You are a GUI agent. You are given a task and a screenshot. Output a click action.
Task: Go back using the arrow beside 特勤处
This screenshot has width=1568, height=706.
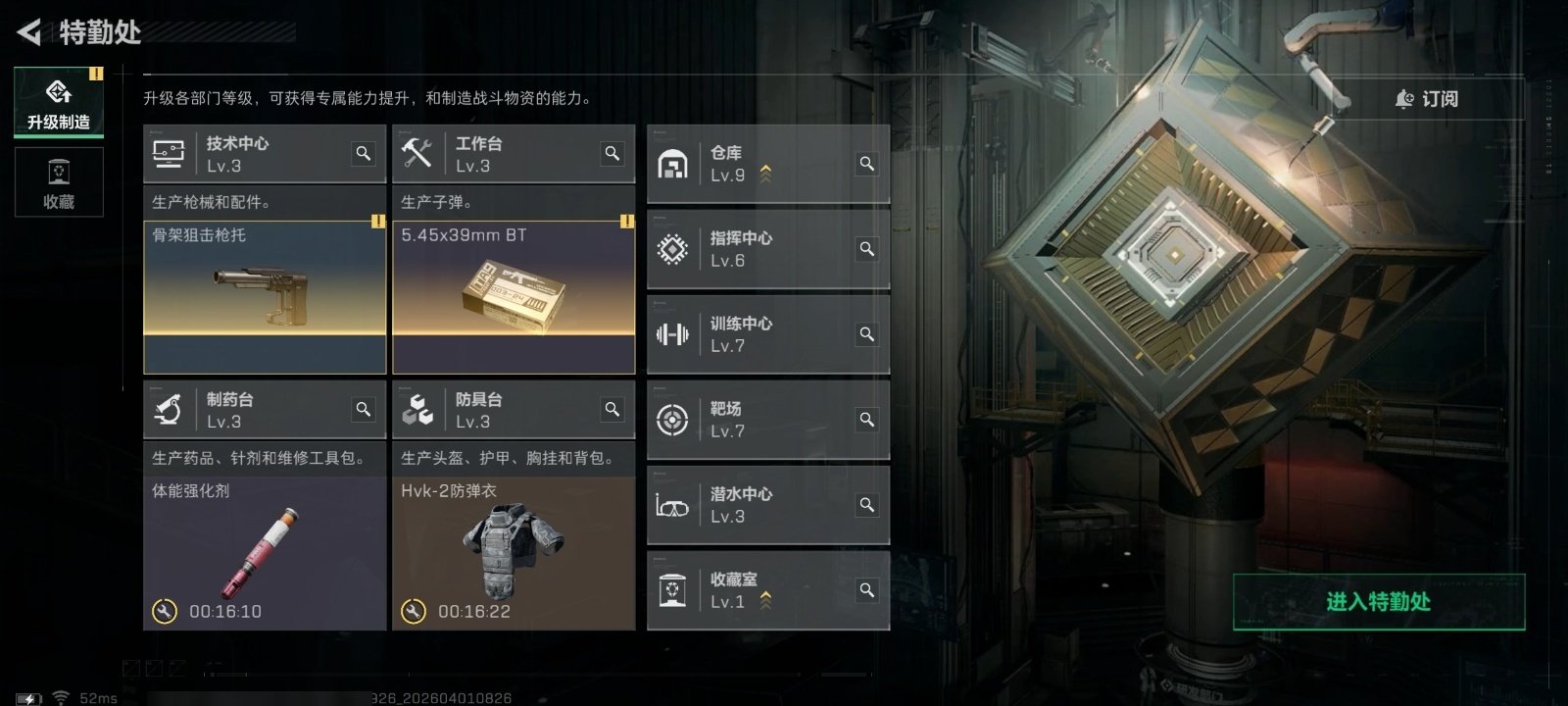(x=29, y=32)
